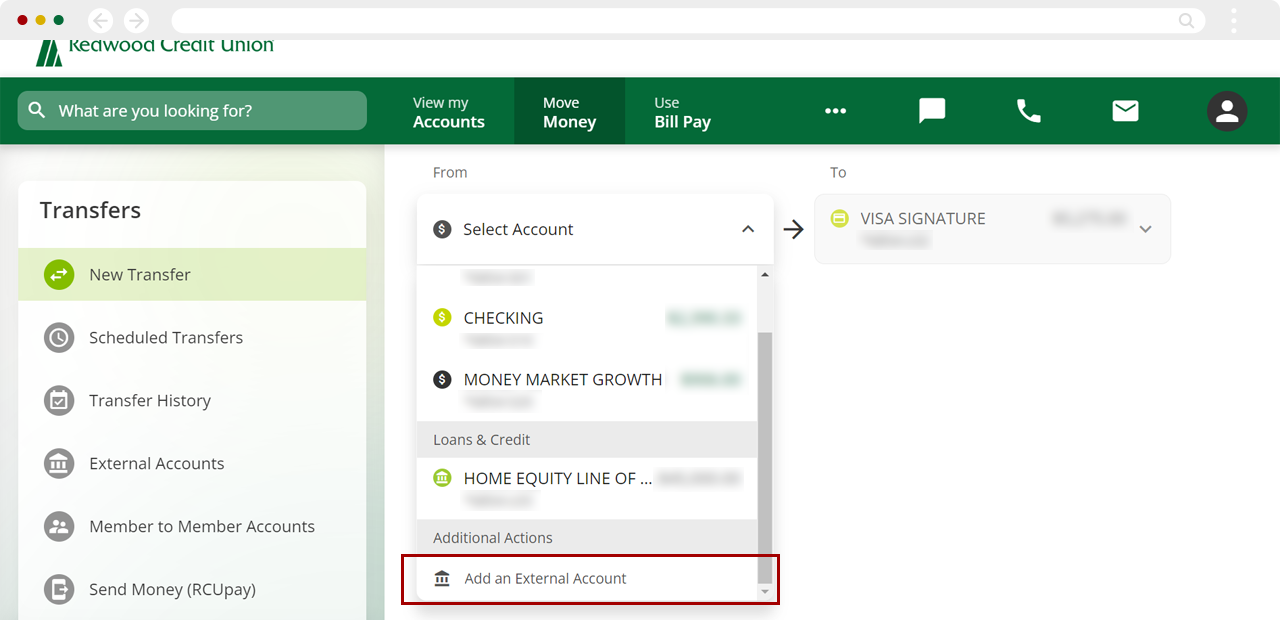Click the Transfer History calendar icon

(59, 400)
